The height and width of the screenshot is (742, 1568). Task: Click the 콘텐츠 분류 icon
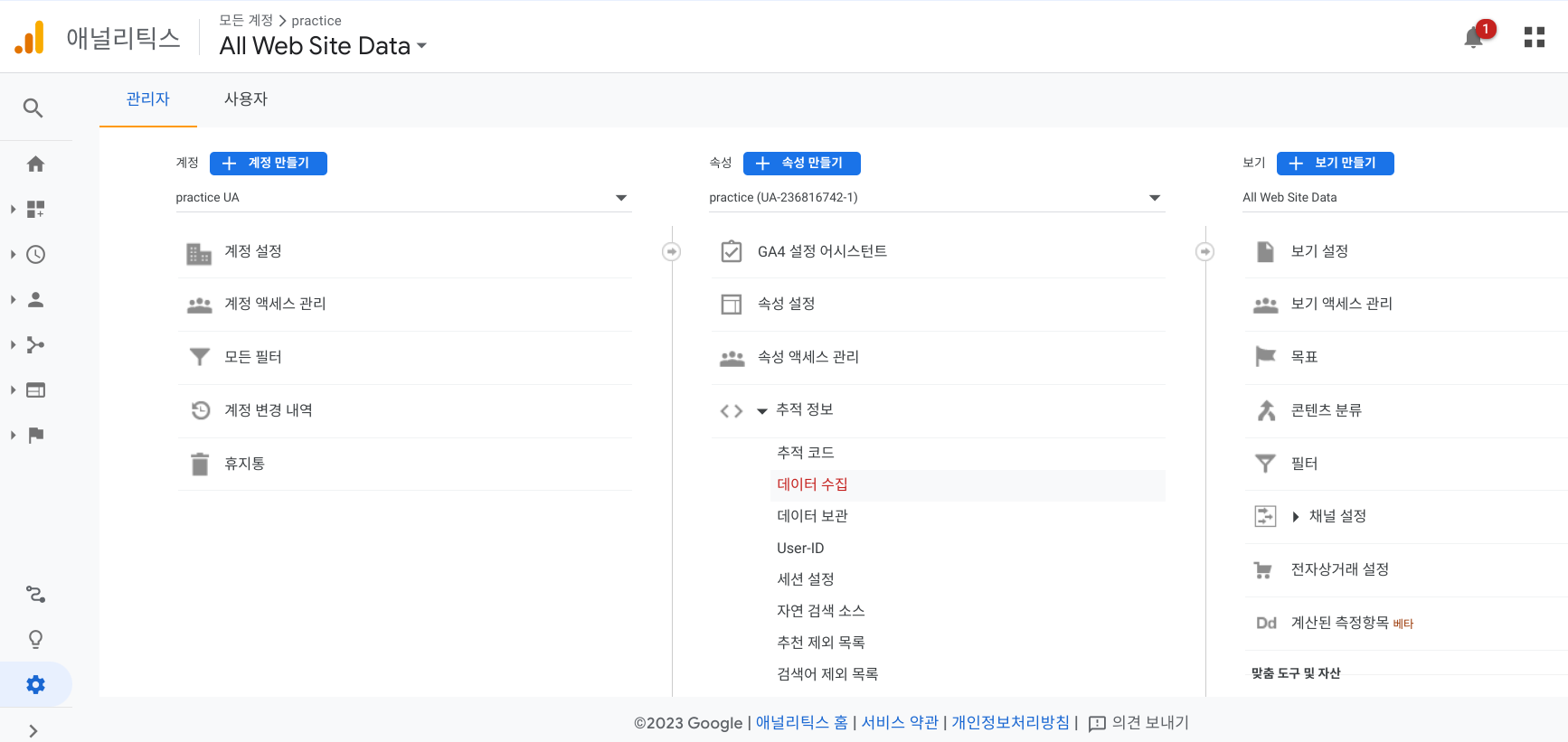coord(1266,410)
